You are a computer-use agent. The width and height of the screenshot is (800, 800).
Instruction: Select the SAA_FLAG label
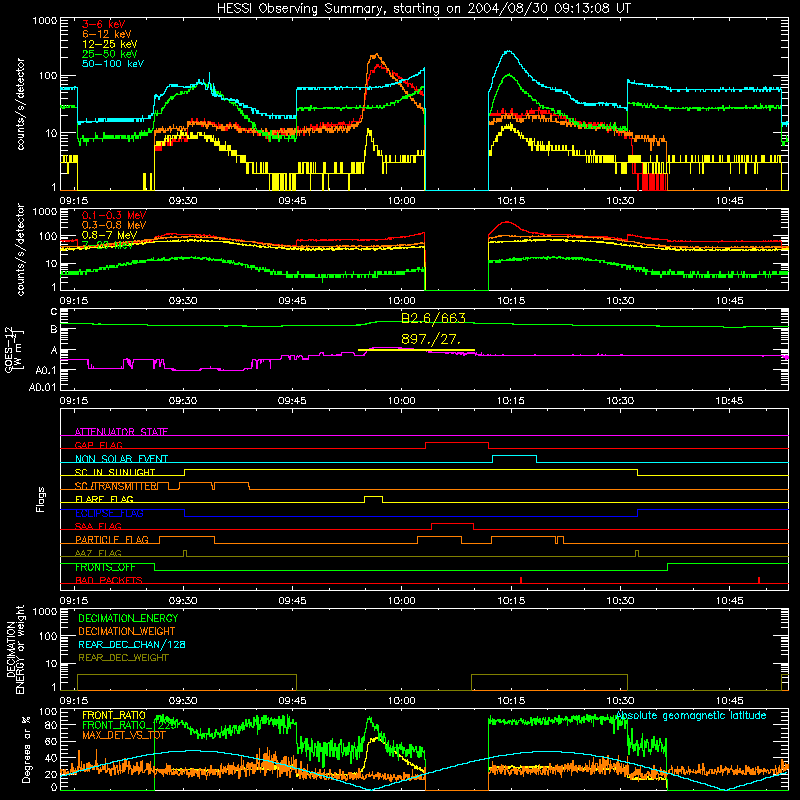point(98,526)
